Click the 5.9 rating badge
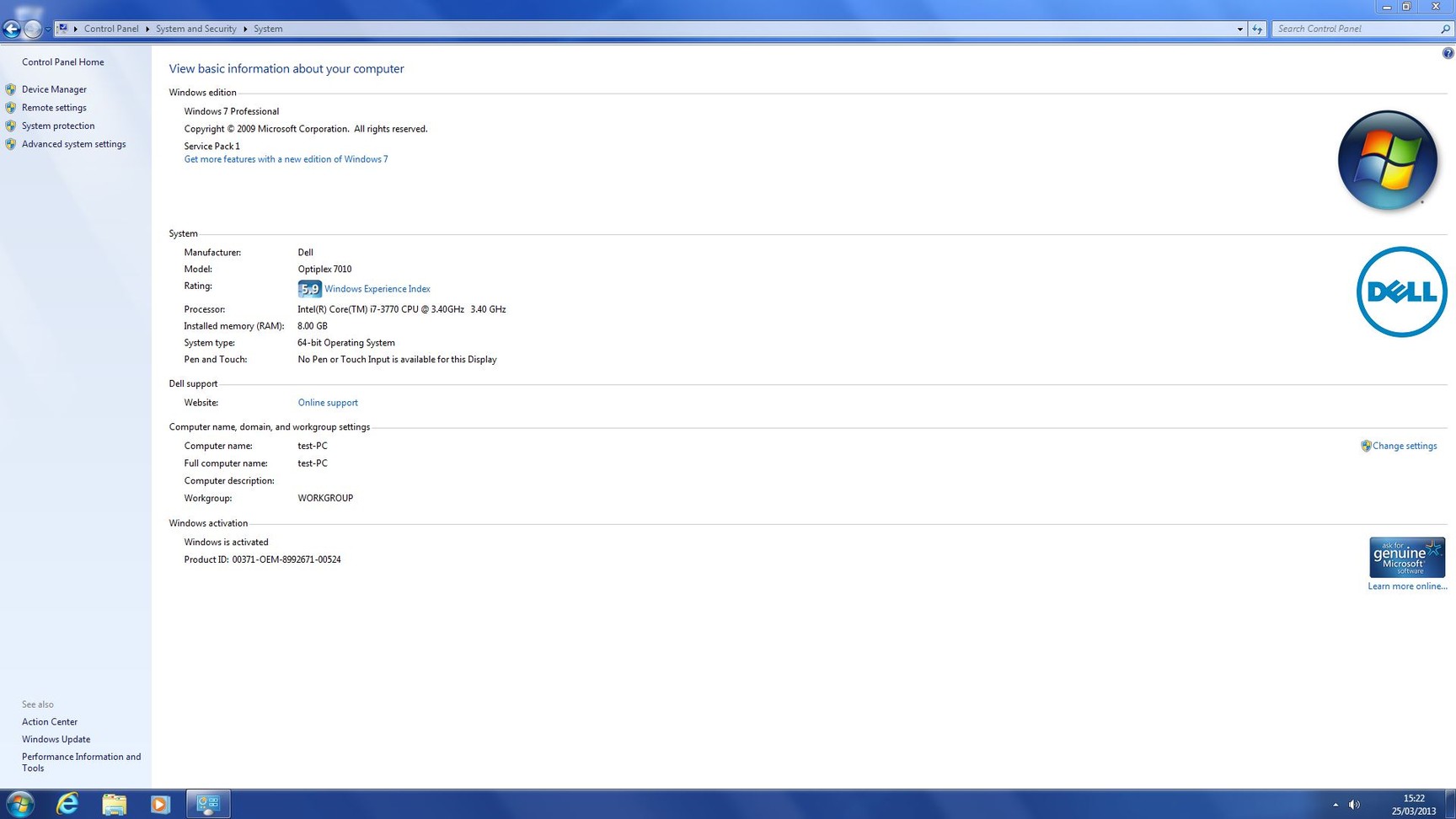 pos(309,289)
